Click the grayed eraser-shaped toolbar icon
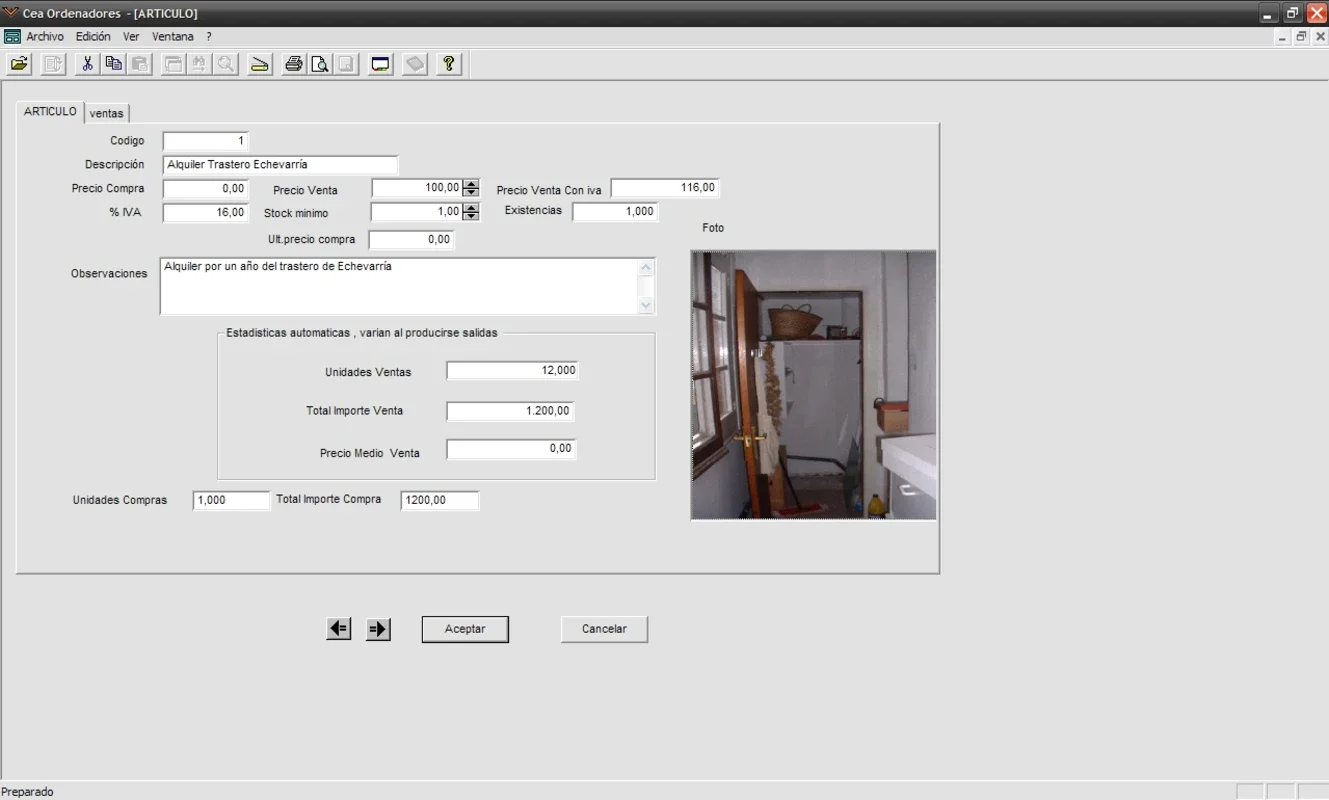Screen dimensions: 1329x800 click(x=415, y=65)
